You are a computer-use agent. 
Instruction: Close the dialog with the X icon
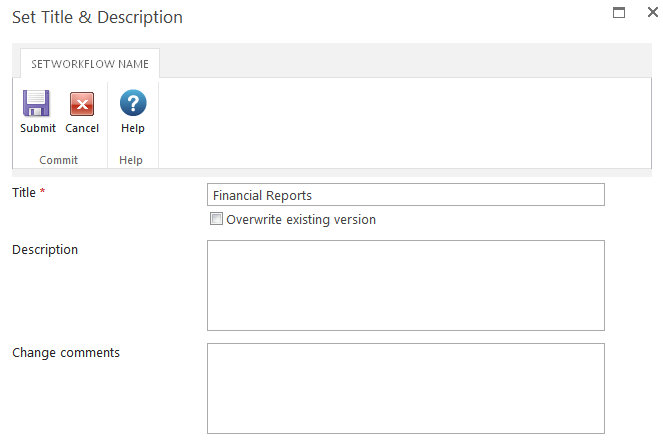(x=652, y=13)
